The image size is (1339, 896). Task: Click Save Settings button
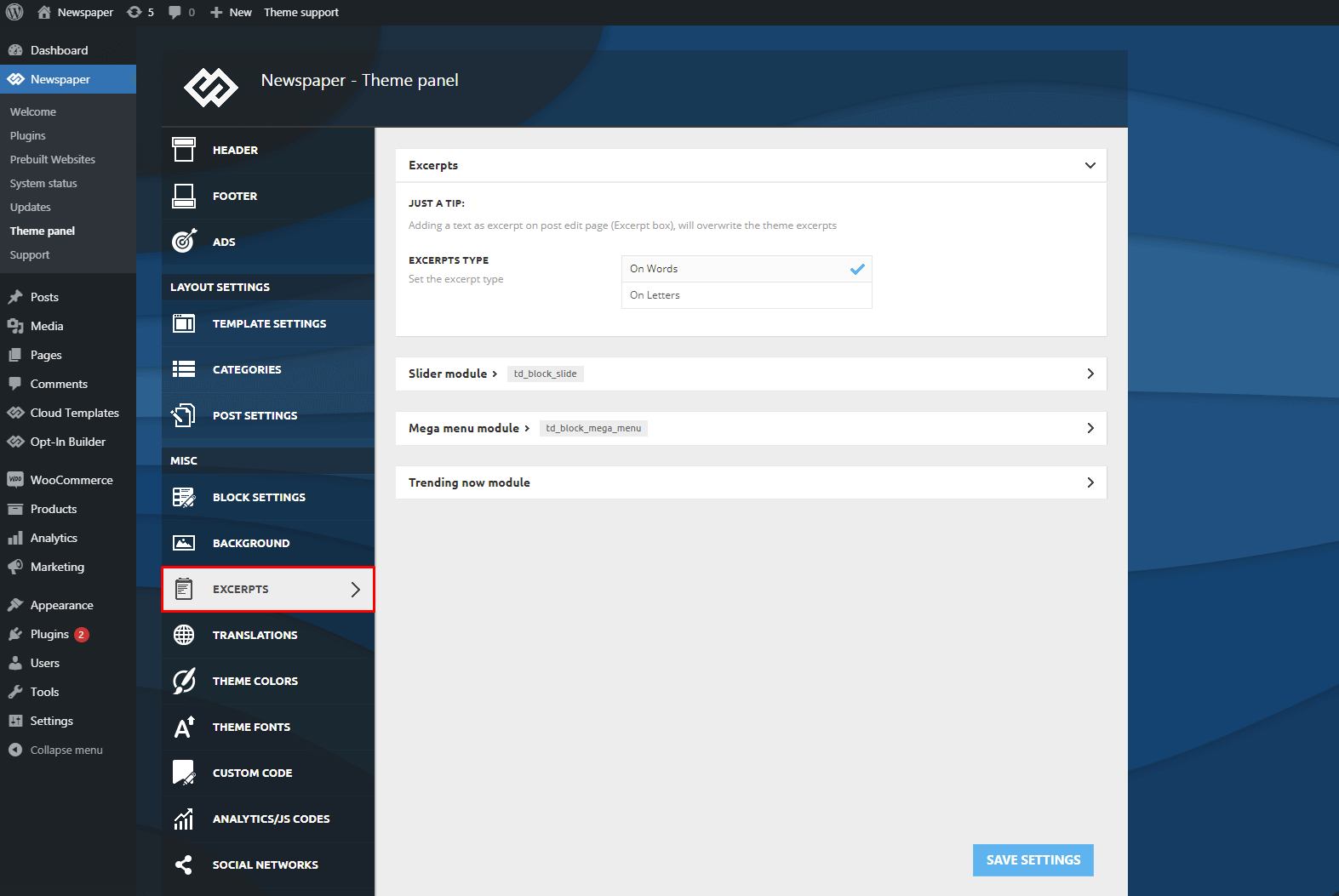click(1033, 860)
